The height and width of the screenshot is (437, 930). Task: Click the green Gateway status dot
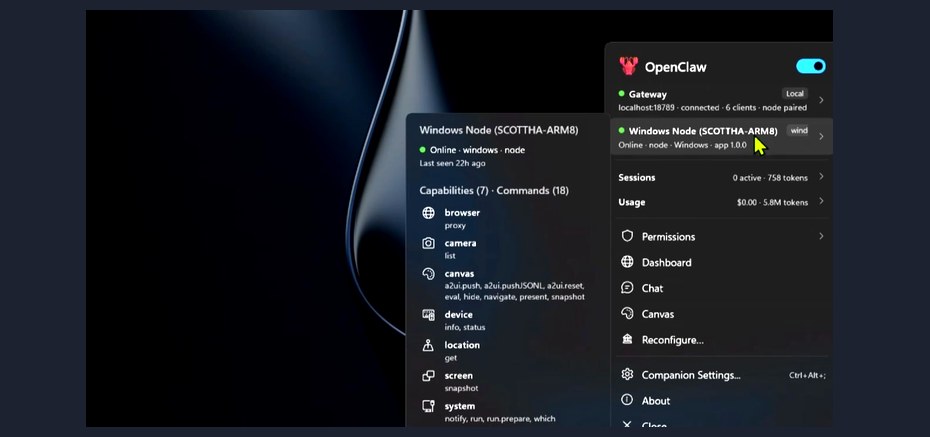[622, 94]
